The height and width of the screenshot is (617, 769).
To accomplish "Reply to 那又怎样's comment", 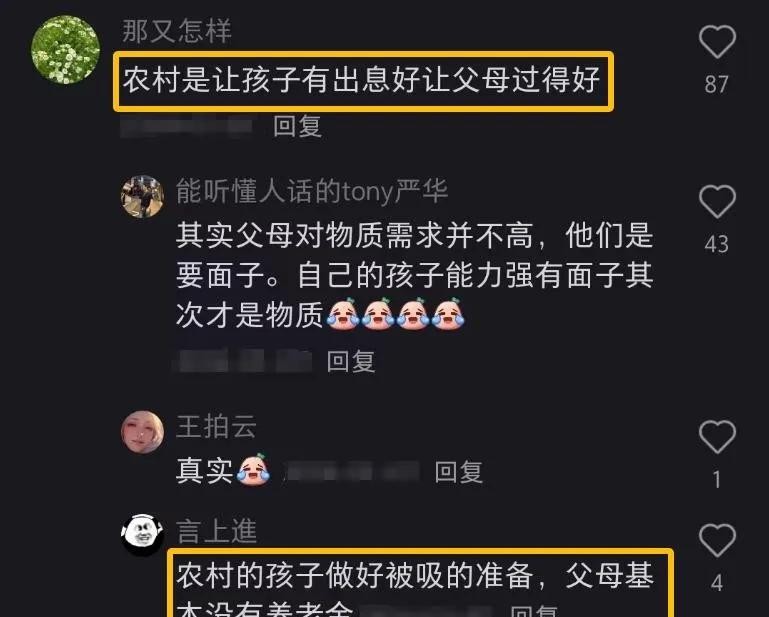I will [x=297, y=126].
